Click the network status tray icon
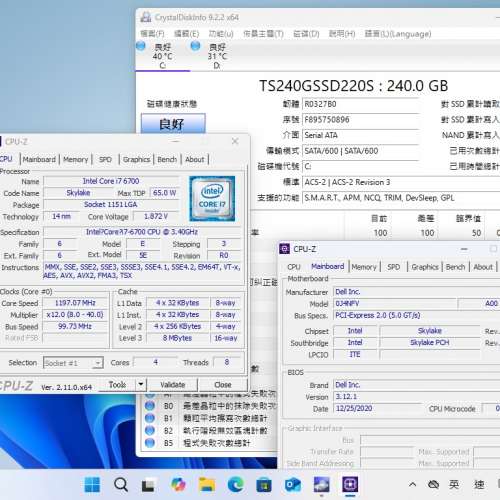 click(433, 484)
